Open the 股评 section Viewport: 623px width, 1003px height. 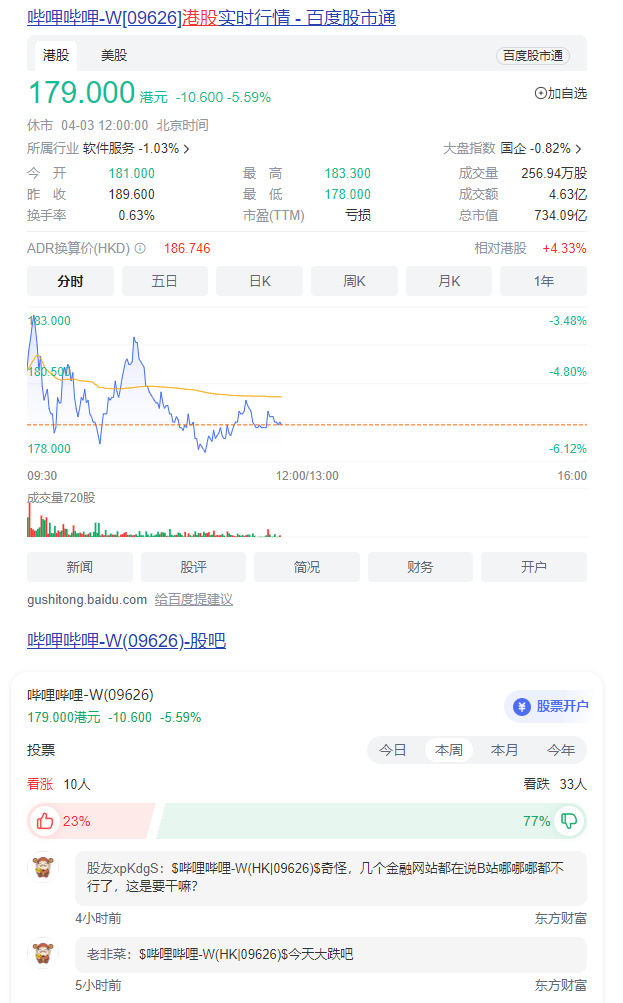(193, 567)
